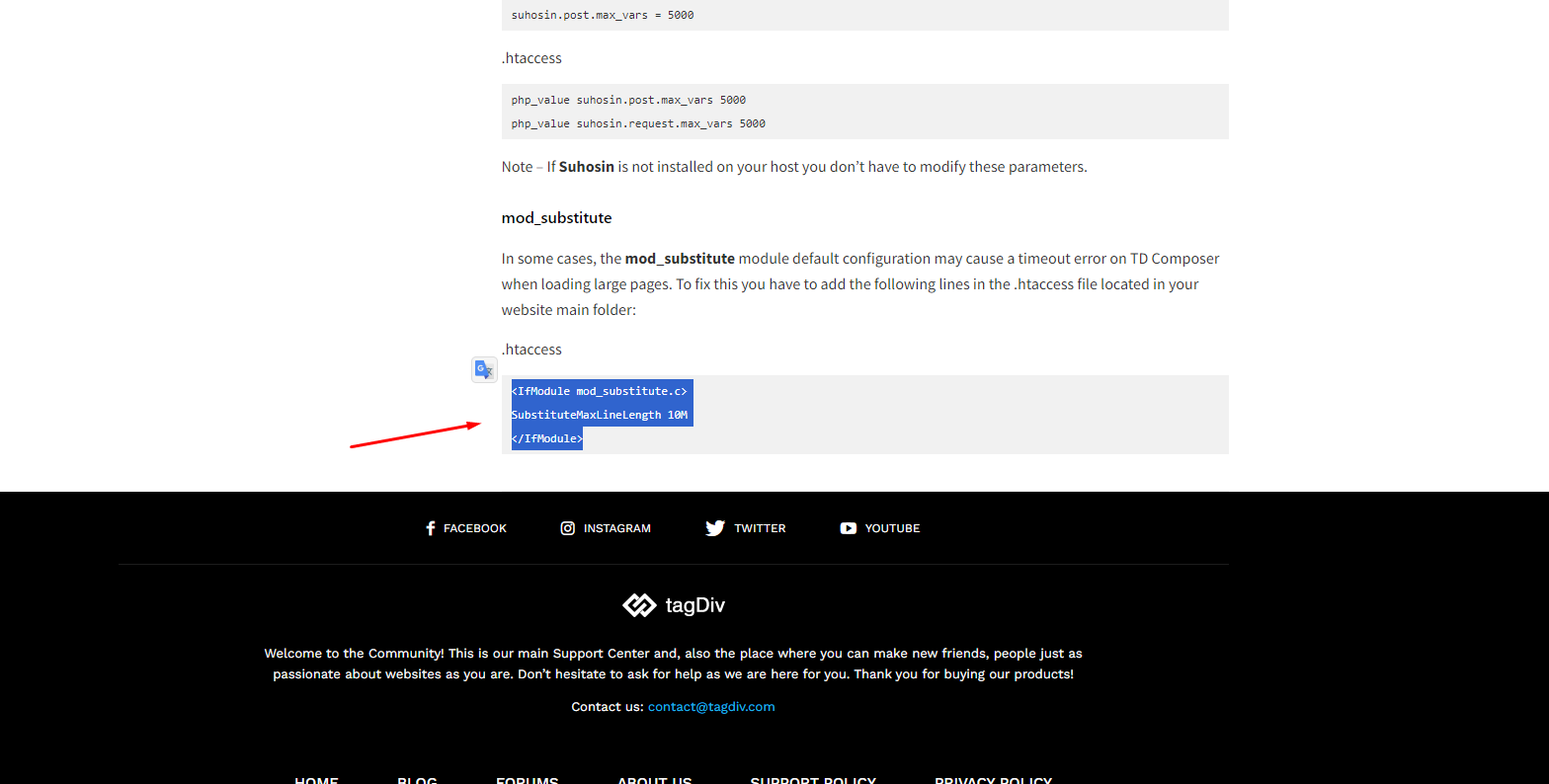Open SUPPORT POLICY in footer menu
1549x784 pixels.
click(x=813, y=780)
